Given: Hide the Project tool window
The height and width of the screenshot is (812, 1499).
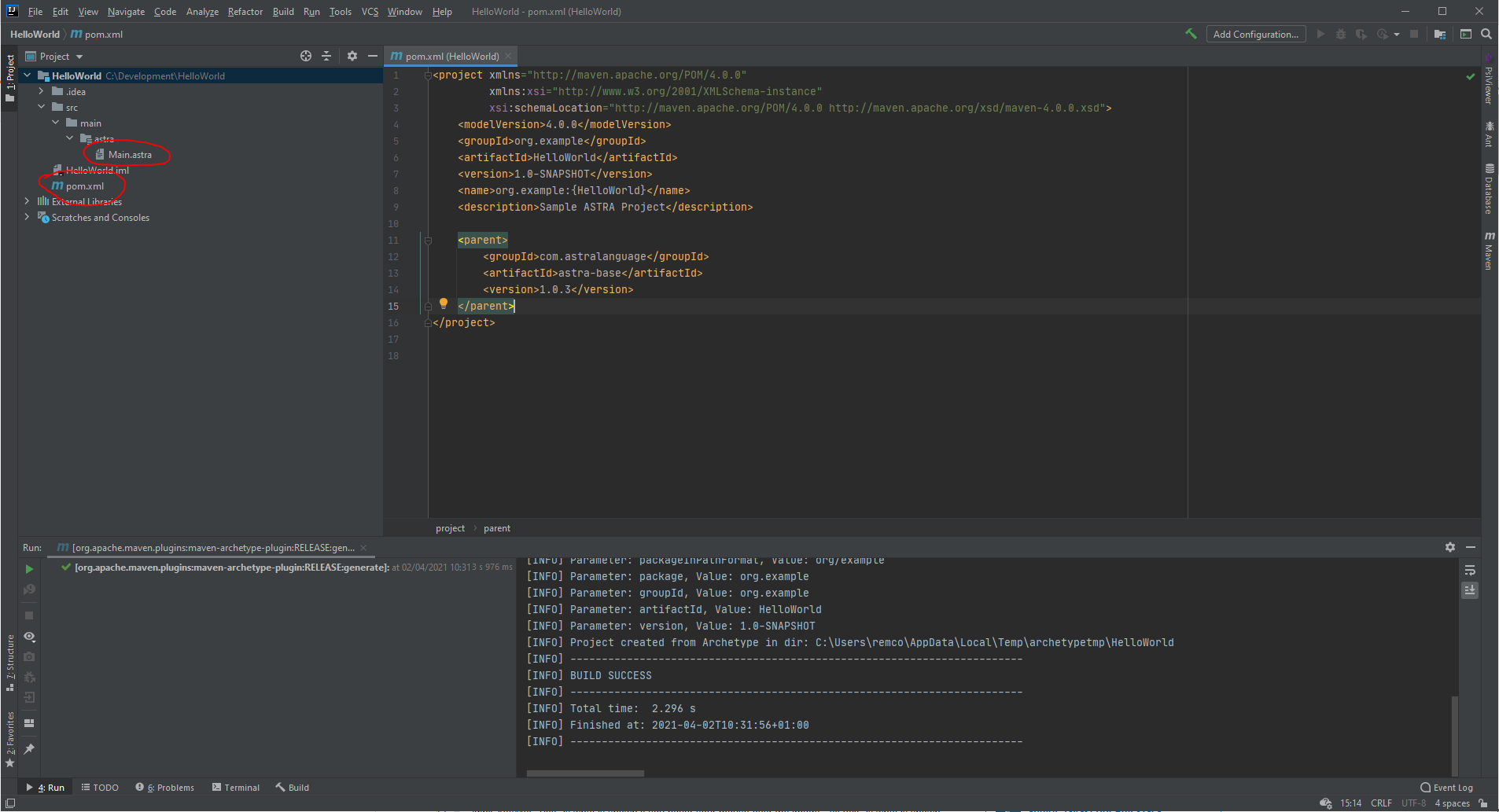Looking at the screenshot, I should [373, 56].
